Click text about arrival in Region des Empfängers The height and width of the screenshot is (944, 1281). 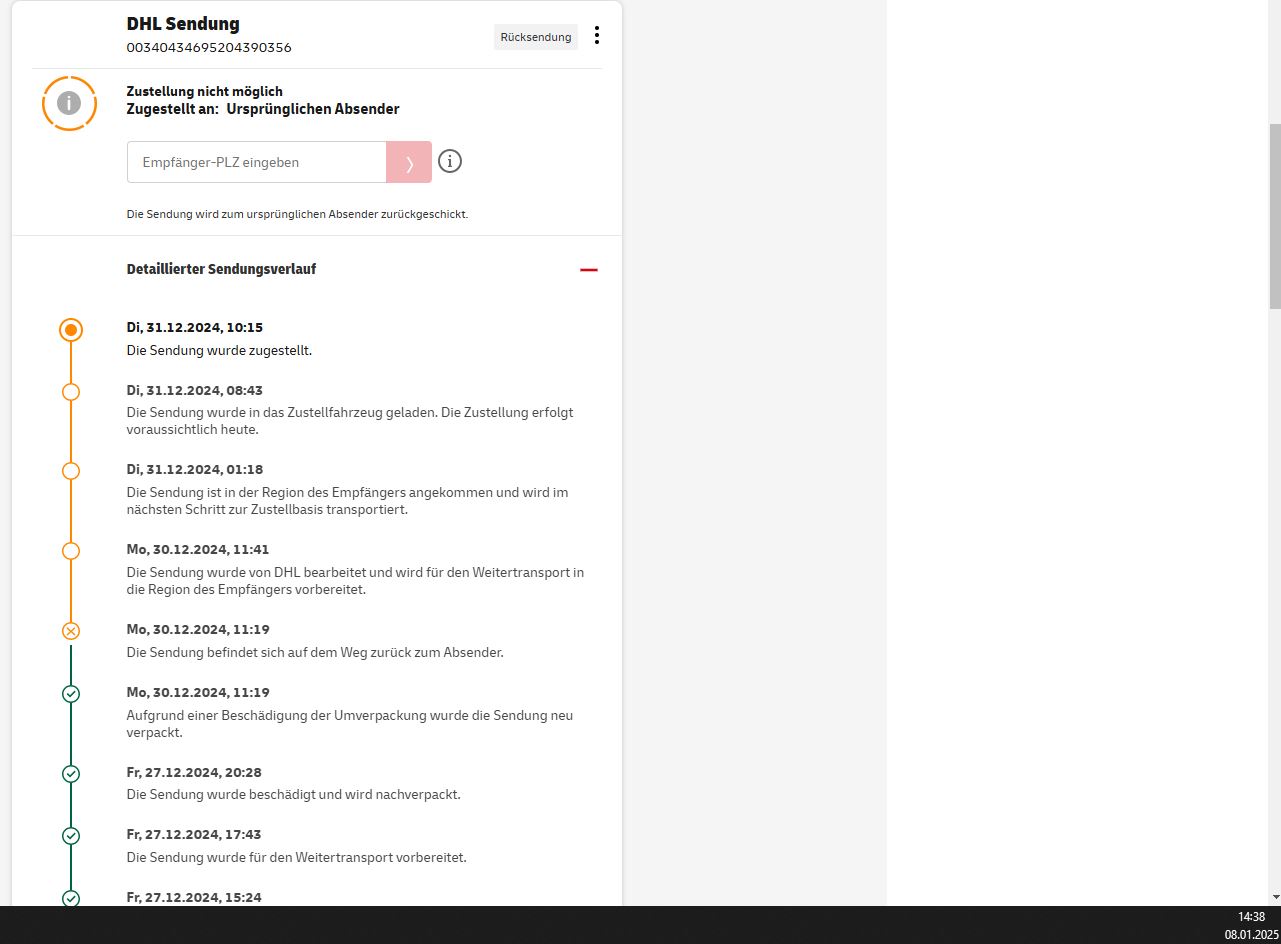point(347,501)
